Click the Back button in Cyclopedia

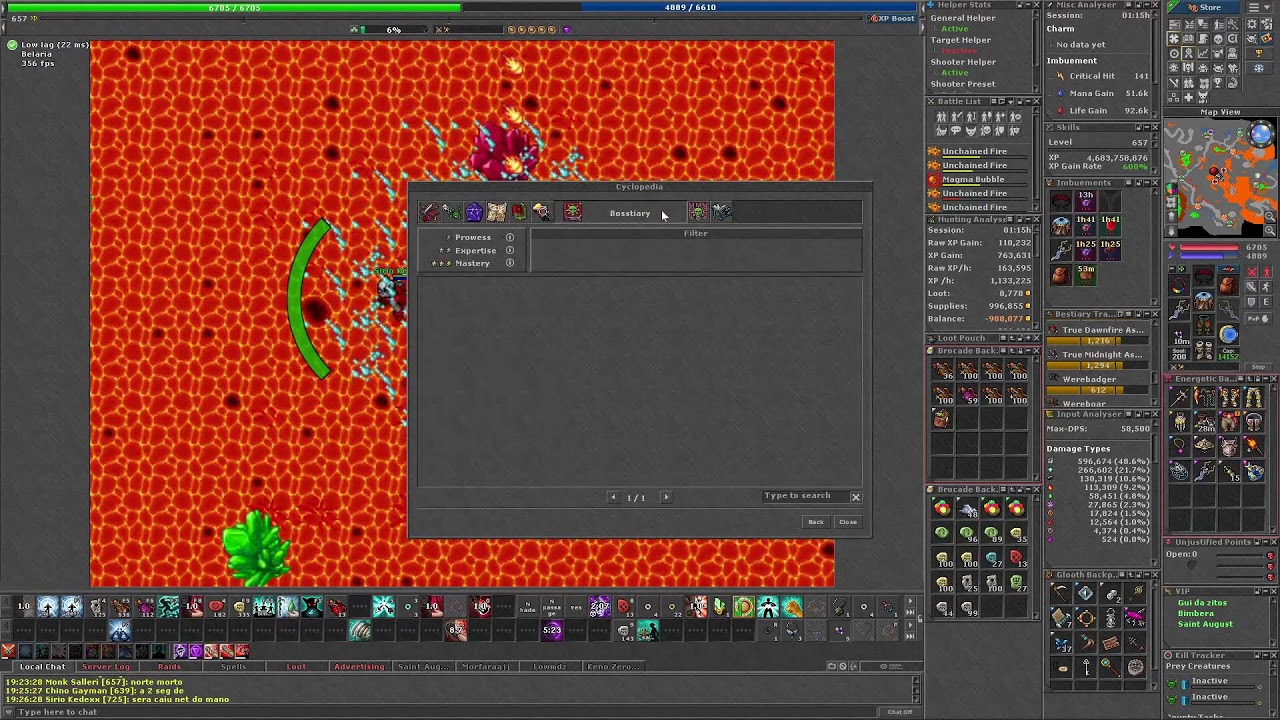coord(816,522)
